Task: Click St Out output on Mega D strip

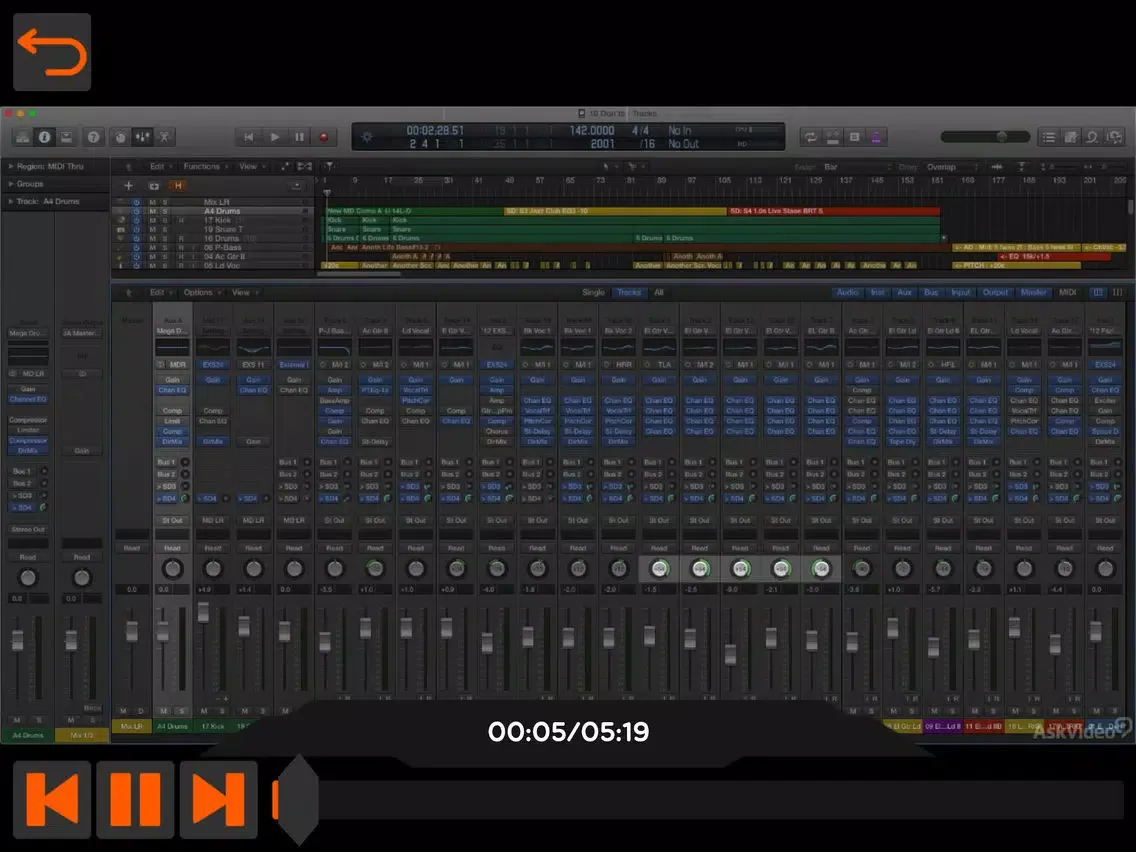Action: point(172,521)
